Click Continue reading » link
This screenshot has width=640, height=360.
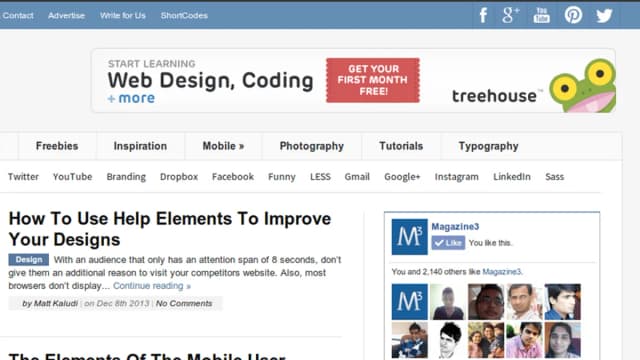tap(152, 286)
